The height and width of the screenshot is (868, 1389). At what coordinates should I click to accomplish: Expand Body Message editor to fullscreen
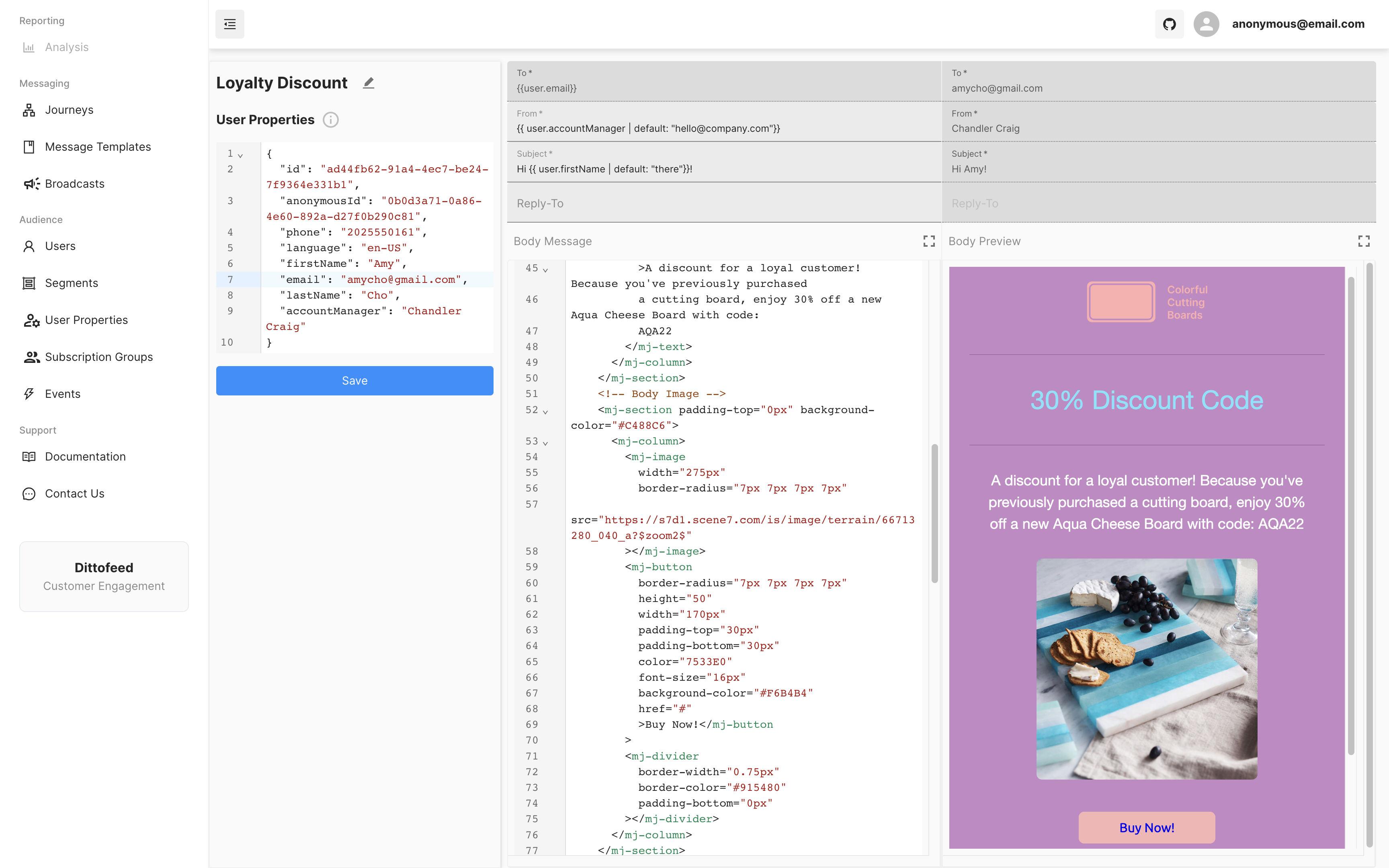[x=929, y=241]
